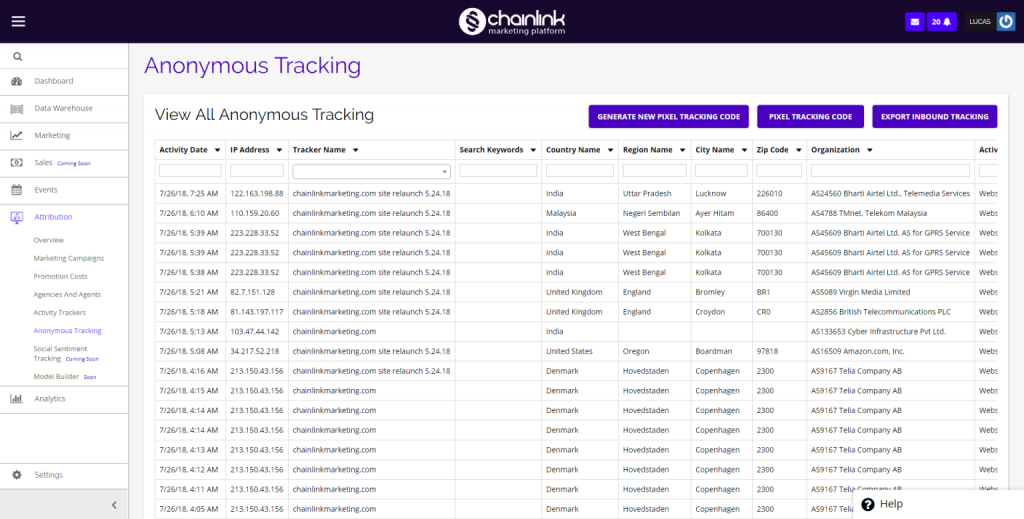Open the Tracker Name column header dropdown
Screen dimensions: 1024x519
point(355,150)
